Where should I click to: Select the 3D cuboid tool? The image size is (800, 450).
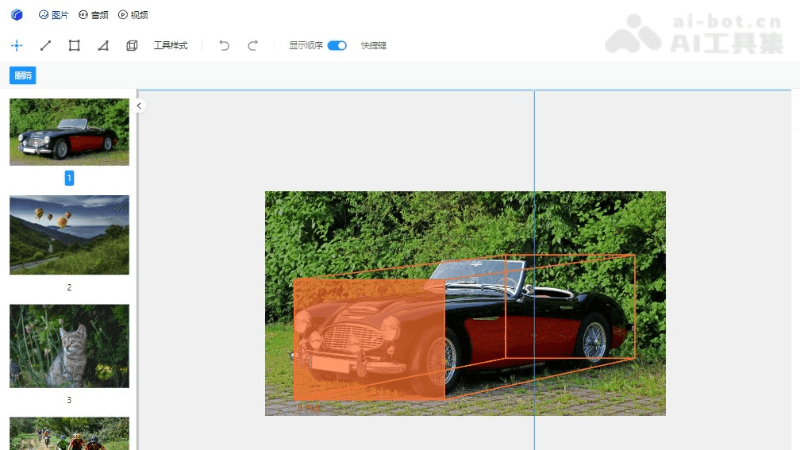coord(132,45)
